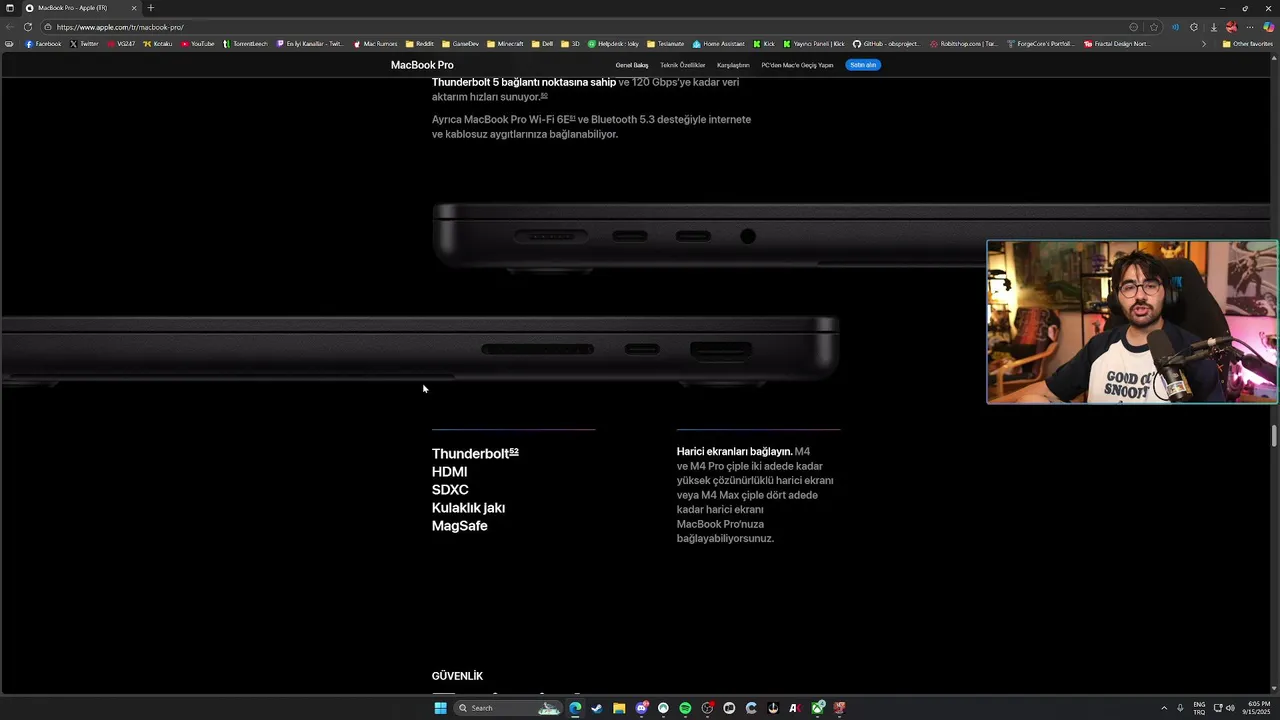The height and width of the screenshot is (720, 1280).
Task: Open Spotify from the taskbar
Action: pyautogui.click(x=685, y=708)
